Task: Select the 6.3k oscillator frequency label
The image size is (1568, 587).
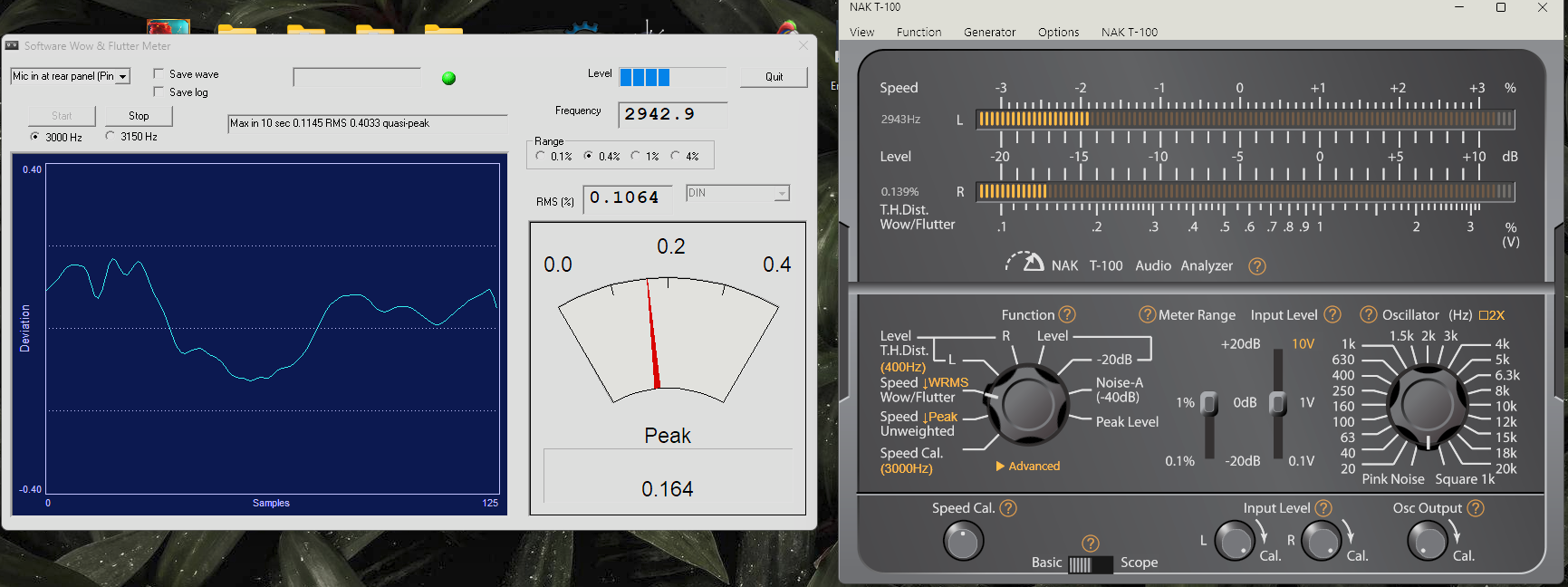Action: pos(1507,375)
